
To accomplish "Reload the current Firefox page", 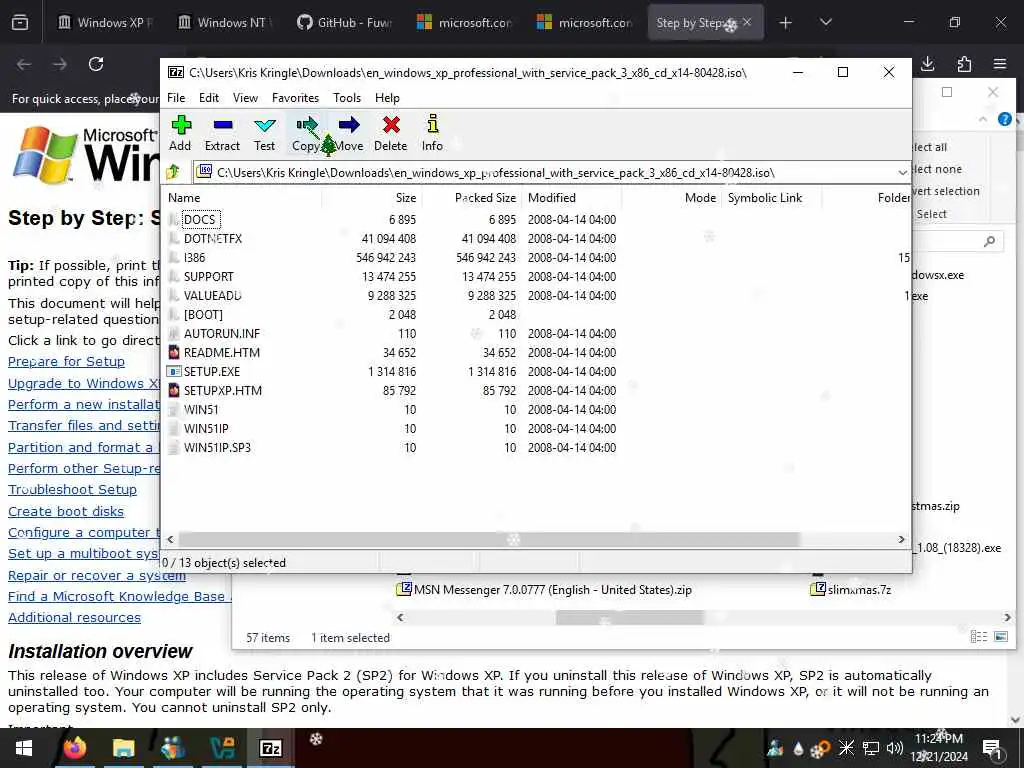I will (x=96, y=64).
